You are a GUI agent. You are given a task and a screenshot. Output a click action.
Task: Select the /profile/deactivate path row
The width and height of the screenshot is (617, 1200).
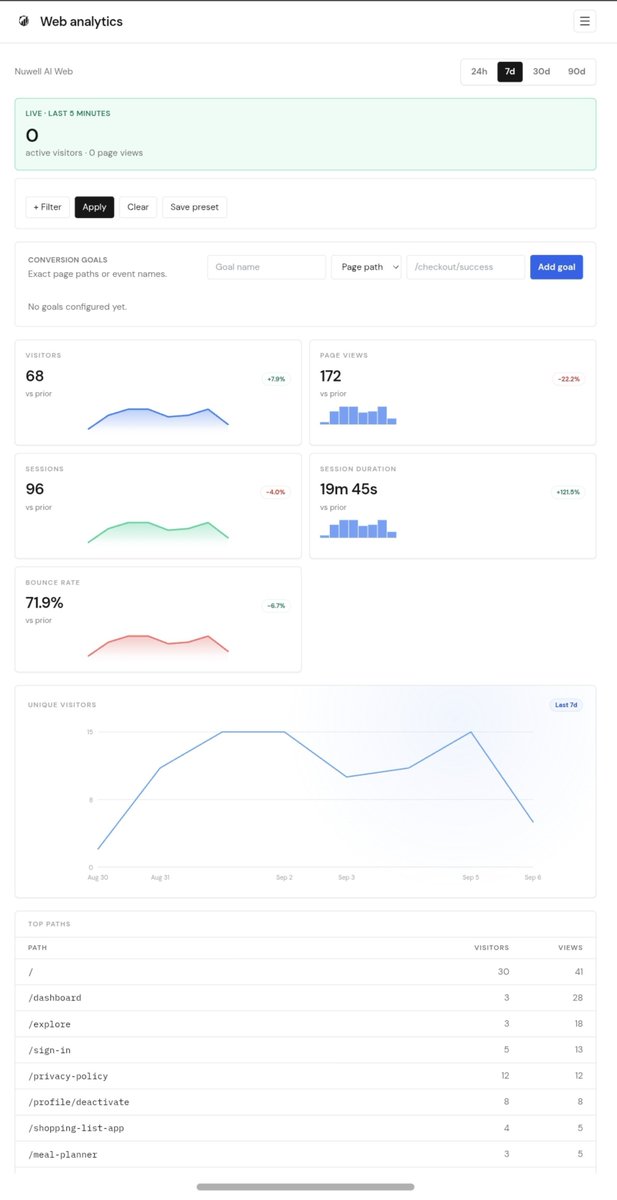305,1102
